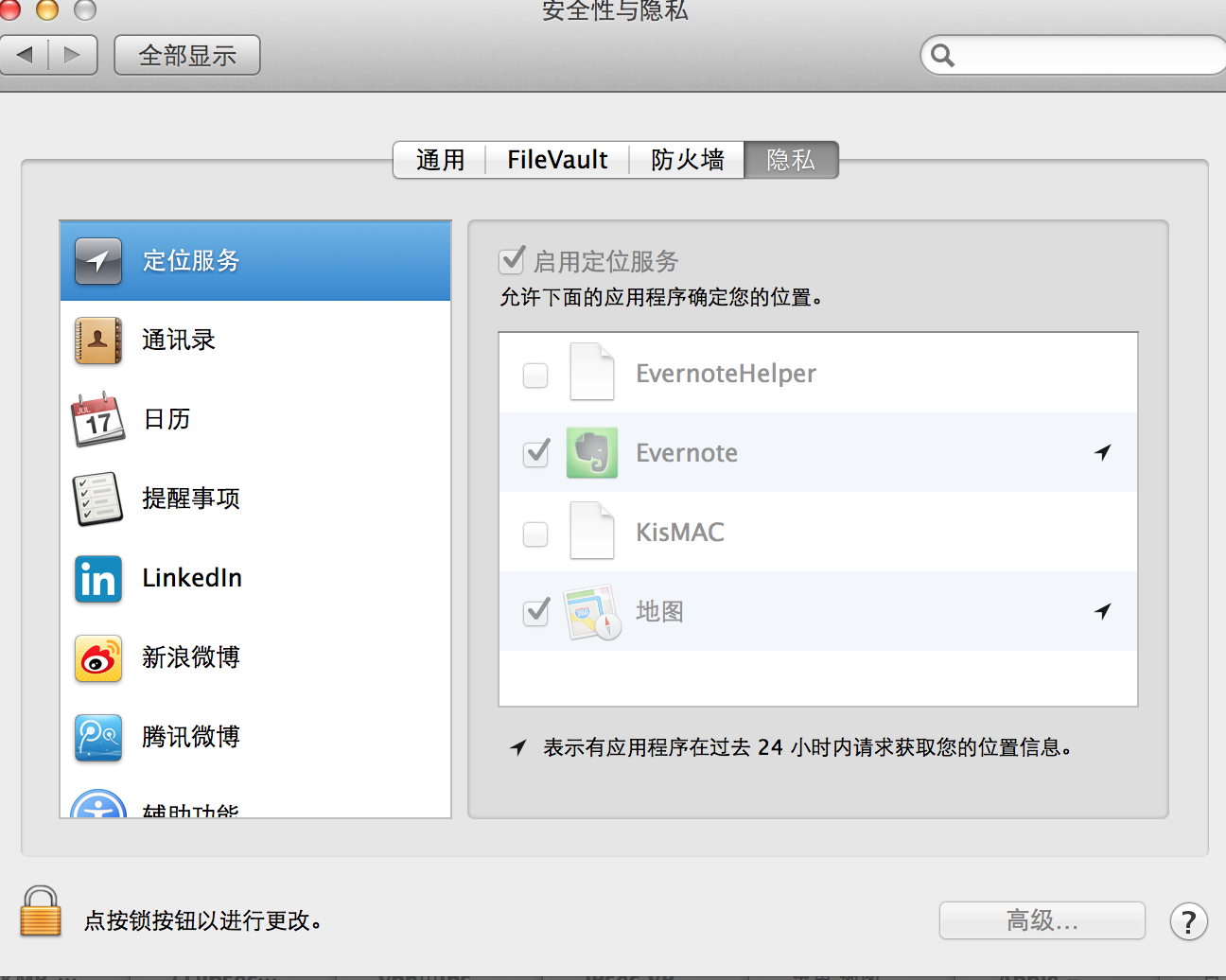The image size is (1226, 980).
Task: Switch to the General (通用) tab
Action: 440,160
